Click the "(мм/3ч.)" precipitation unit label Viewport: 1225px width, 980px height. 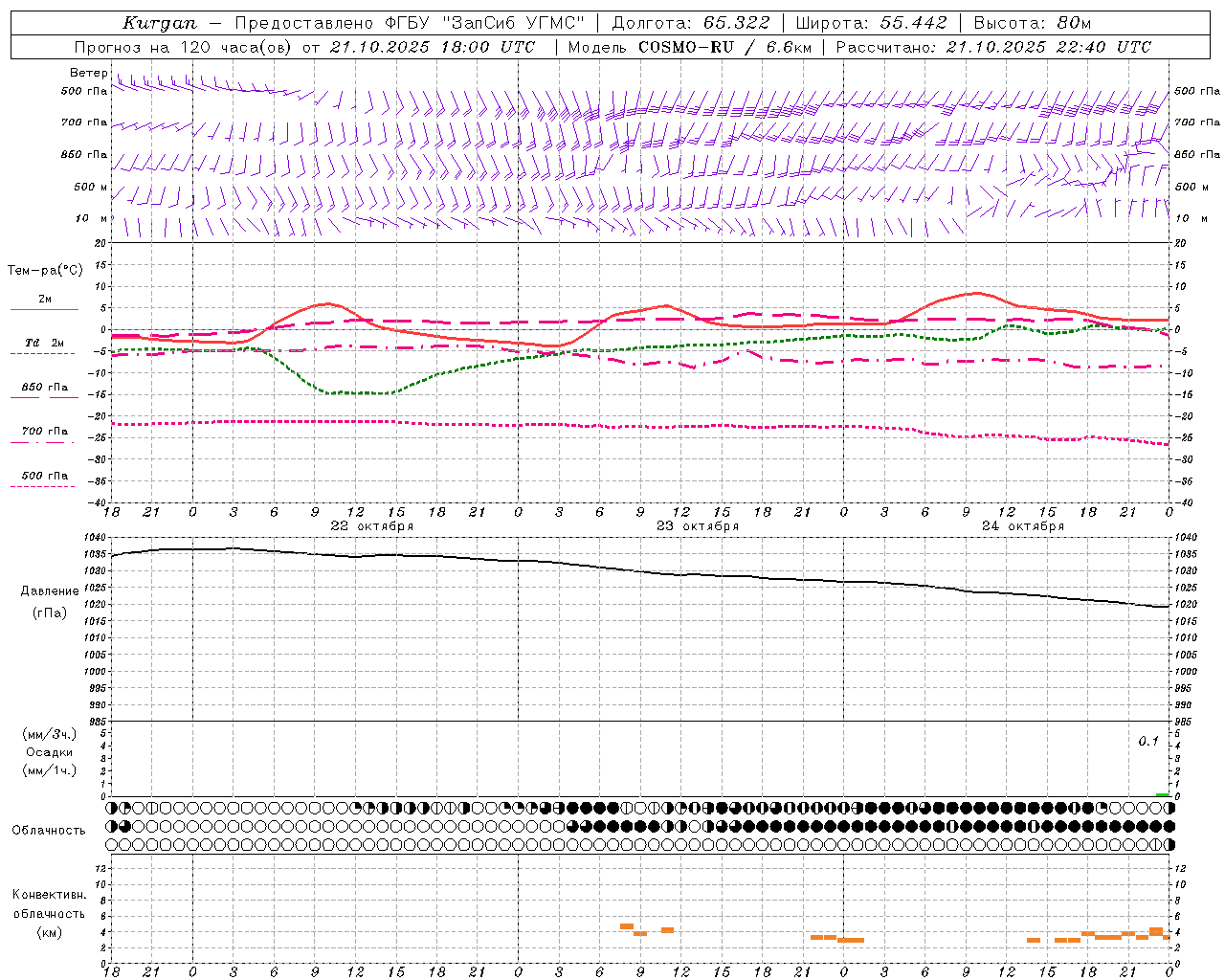click(50, 734)
